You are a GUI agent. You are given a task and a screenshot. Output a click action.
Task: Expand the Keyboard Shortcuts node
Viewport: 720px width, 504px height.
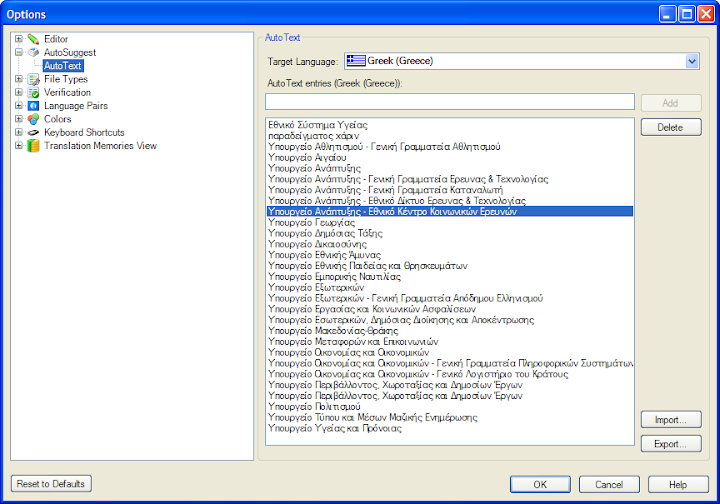[19, 132]
